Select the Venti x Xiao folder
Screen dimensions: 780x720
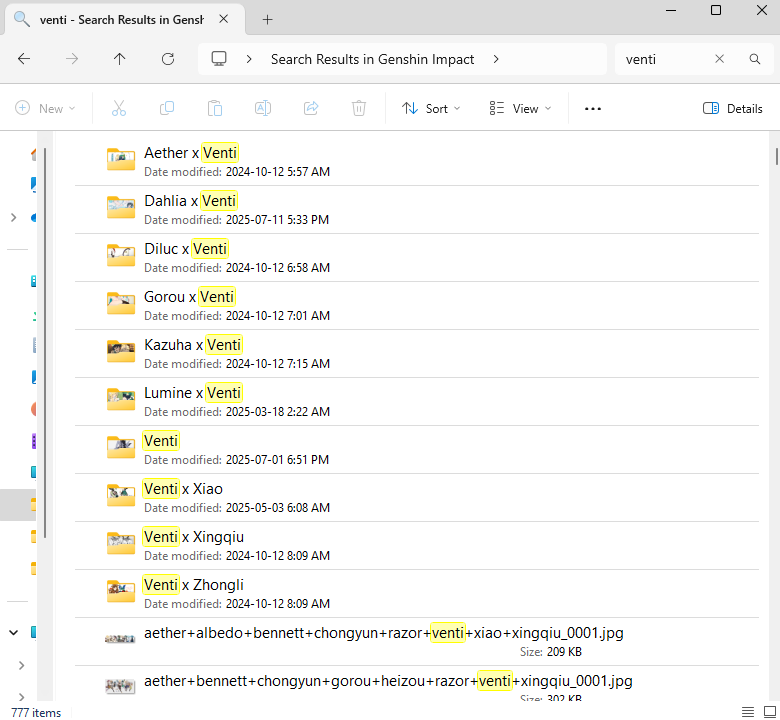[x=417, y=498]
